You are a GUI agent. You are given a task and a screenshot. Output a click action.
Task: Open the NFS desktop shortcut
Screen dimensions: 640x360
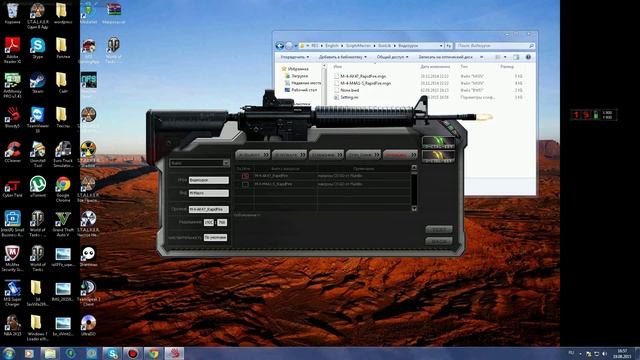(88, 80)
